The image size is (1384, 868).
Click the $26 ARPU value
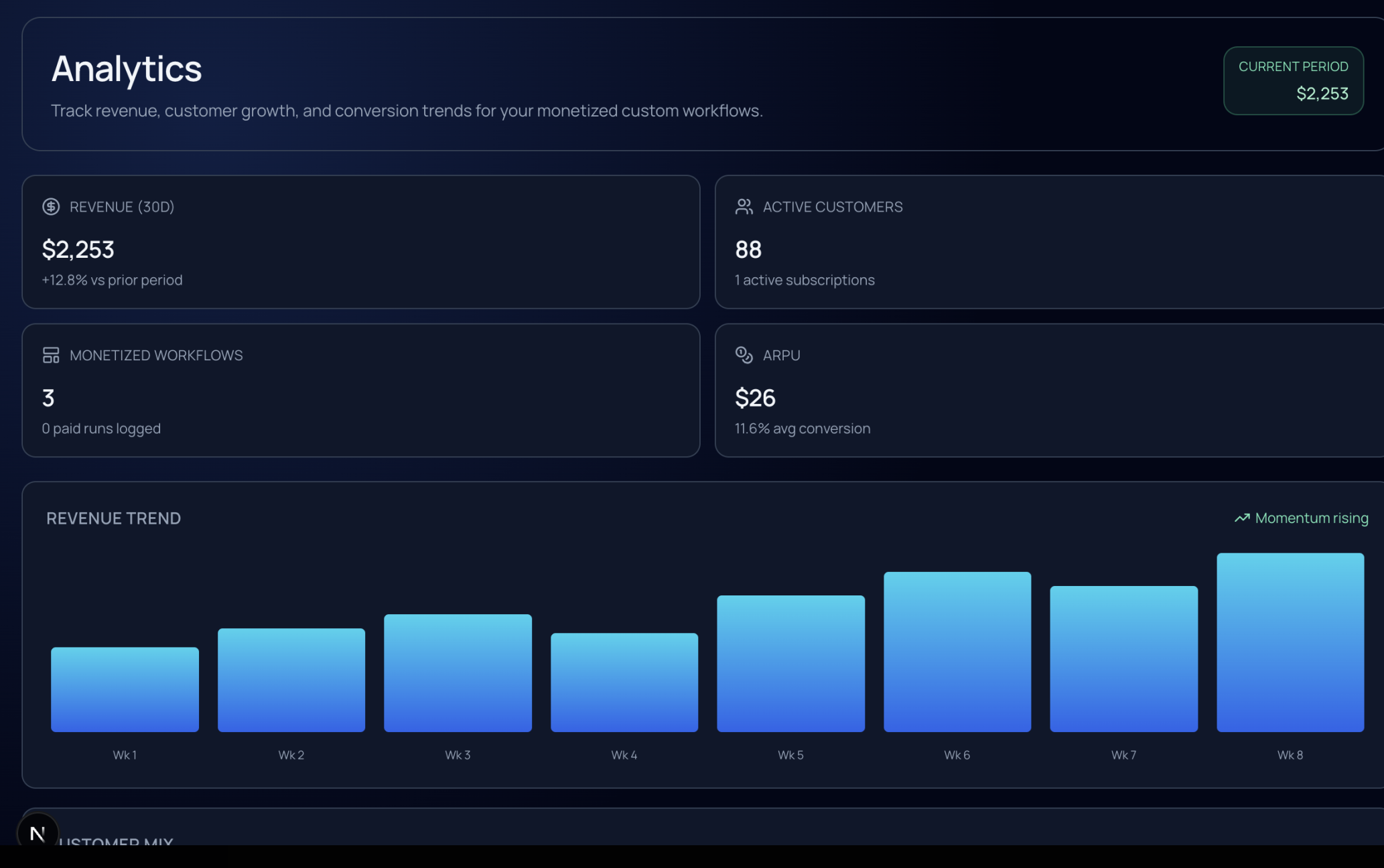(x=755, y=399)
